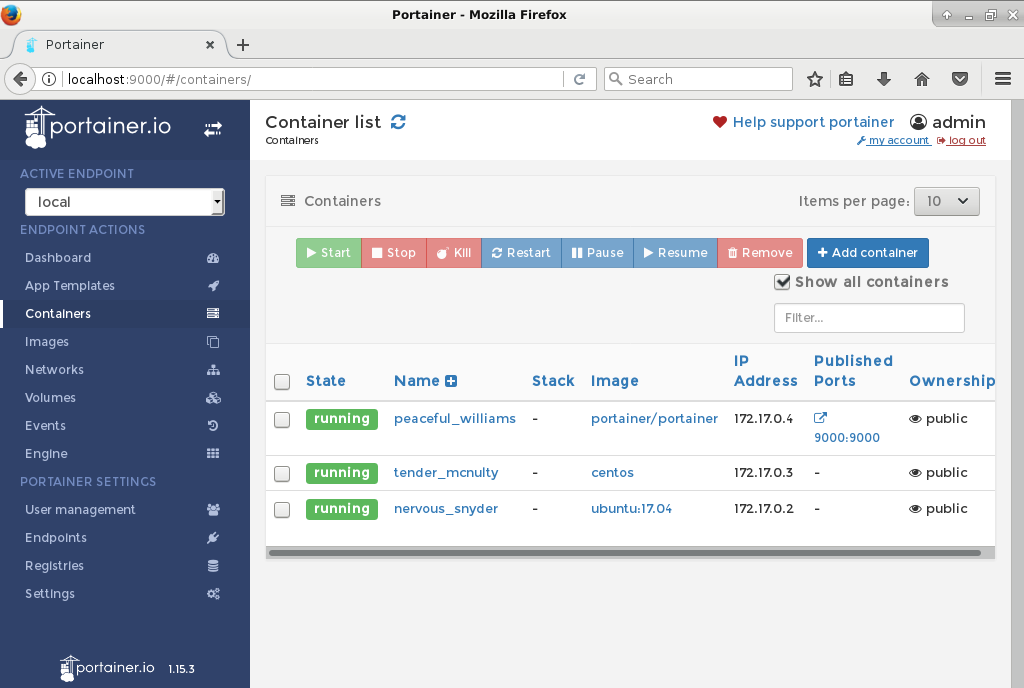This screenshot has height=688, width=1024.
Task: Sort table by State column header
Action: click(x=326, y=381)
